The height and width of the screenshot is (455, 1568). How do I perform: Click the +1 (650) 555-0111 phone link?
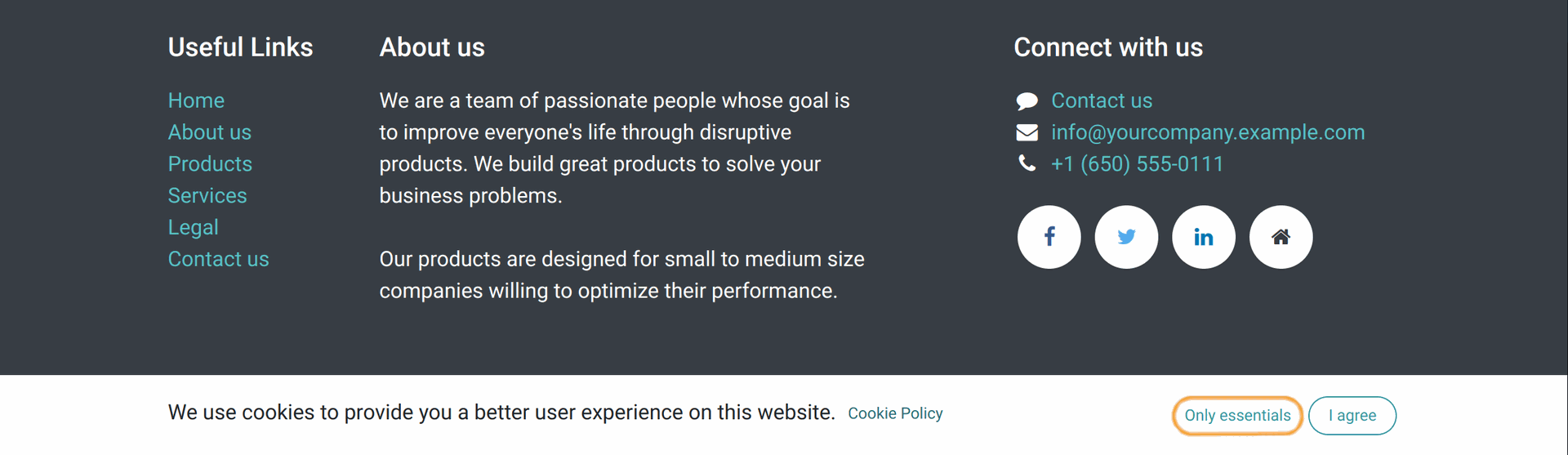1137,164
